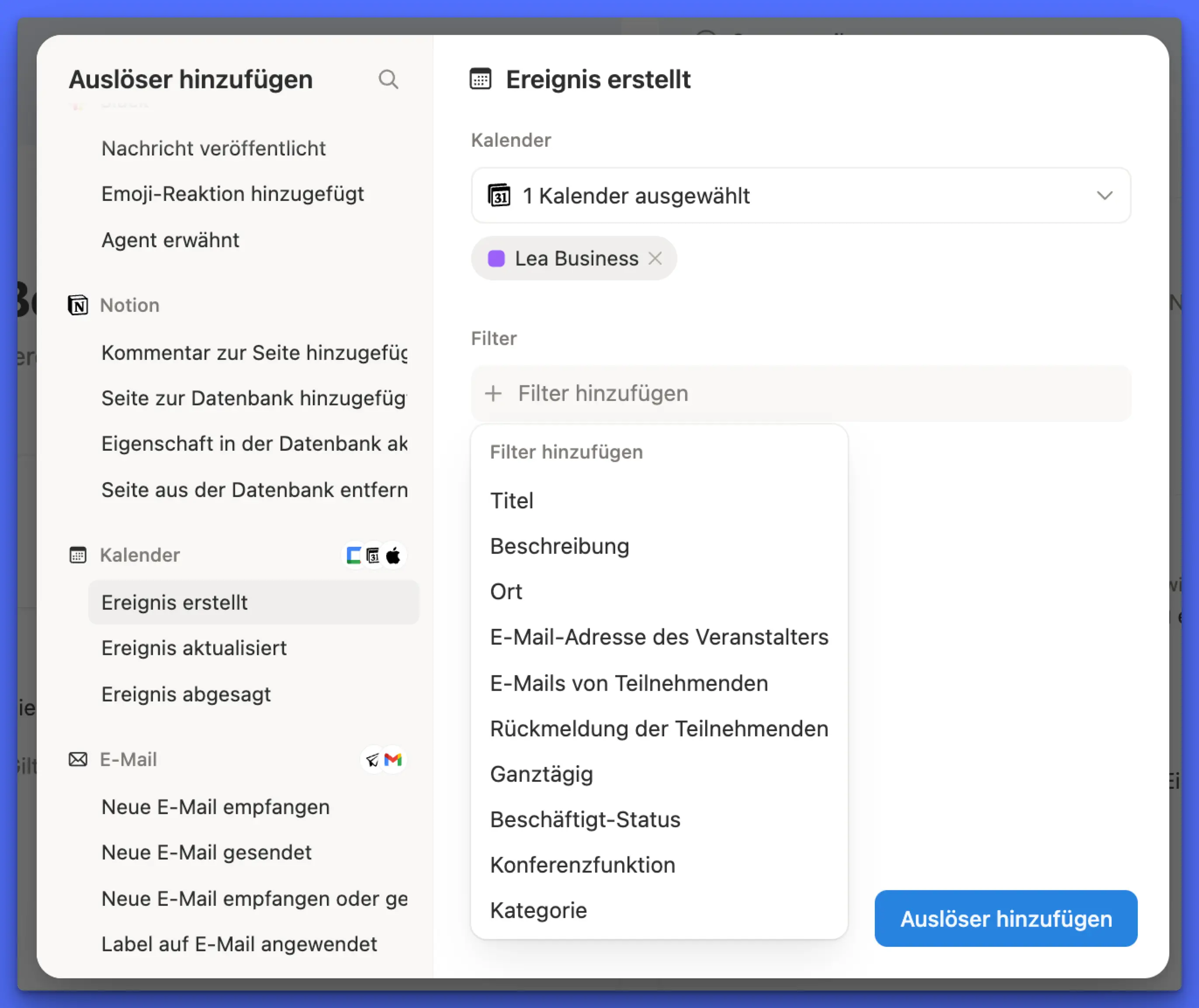The image size is (1199, 1008).
Task: Select Ereignis aktualisiert trigger
Action: click(x=194, y=648)
